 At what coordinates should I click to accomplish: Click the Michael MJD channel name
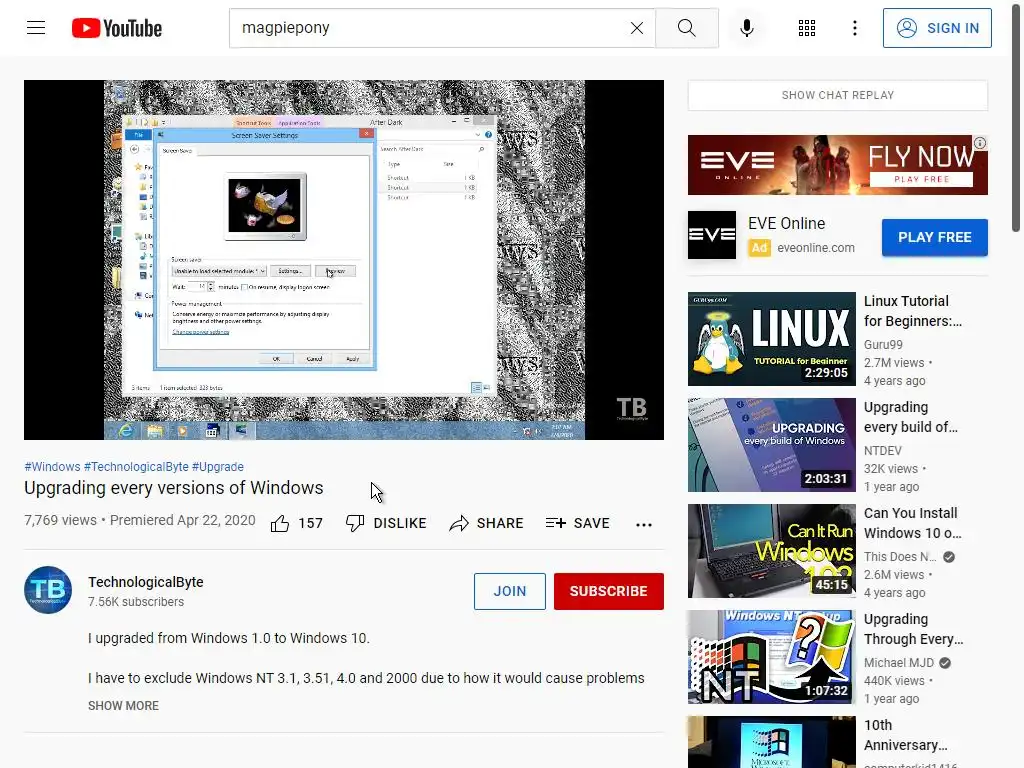point(899,663)
